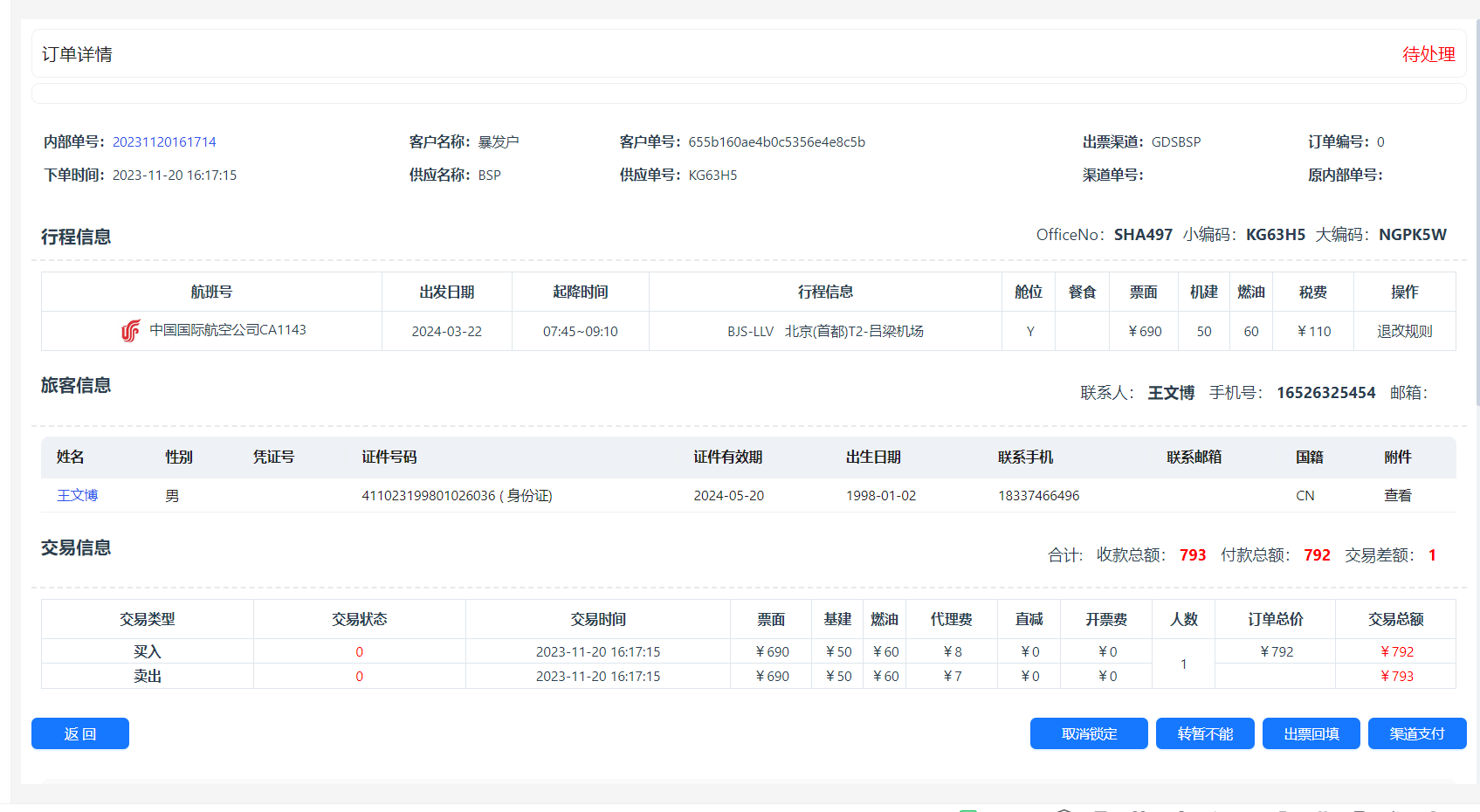The height and width of the screenshot is (812, 1480).
Task: Select customer order number 655b160ae4b0c5356e4e8c5b
Action: click(x=776, y=141)
